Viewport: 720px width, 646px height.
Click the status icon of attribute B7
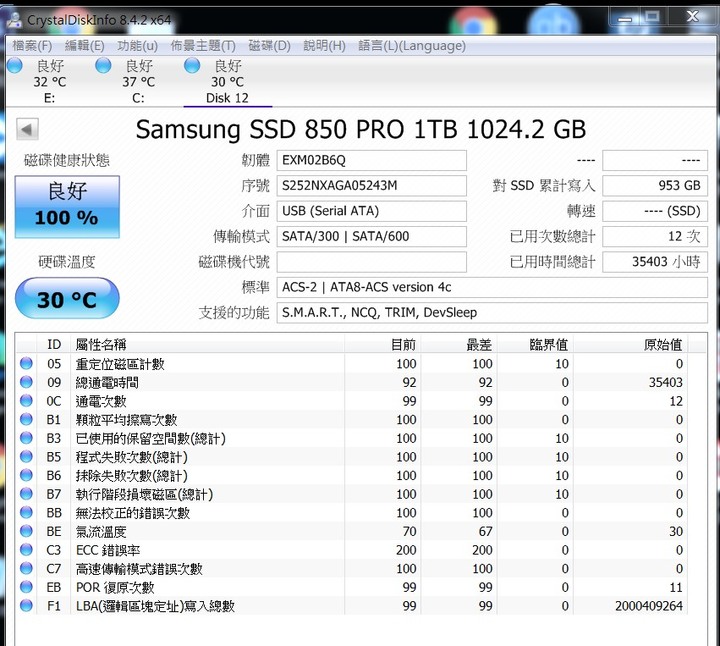point(27,494)
